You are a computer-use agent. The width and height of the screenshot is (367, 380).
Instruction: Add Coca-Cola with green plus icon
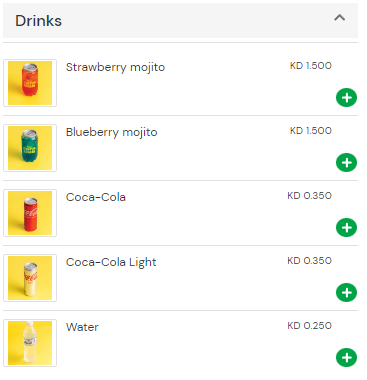(346, 228)
